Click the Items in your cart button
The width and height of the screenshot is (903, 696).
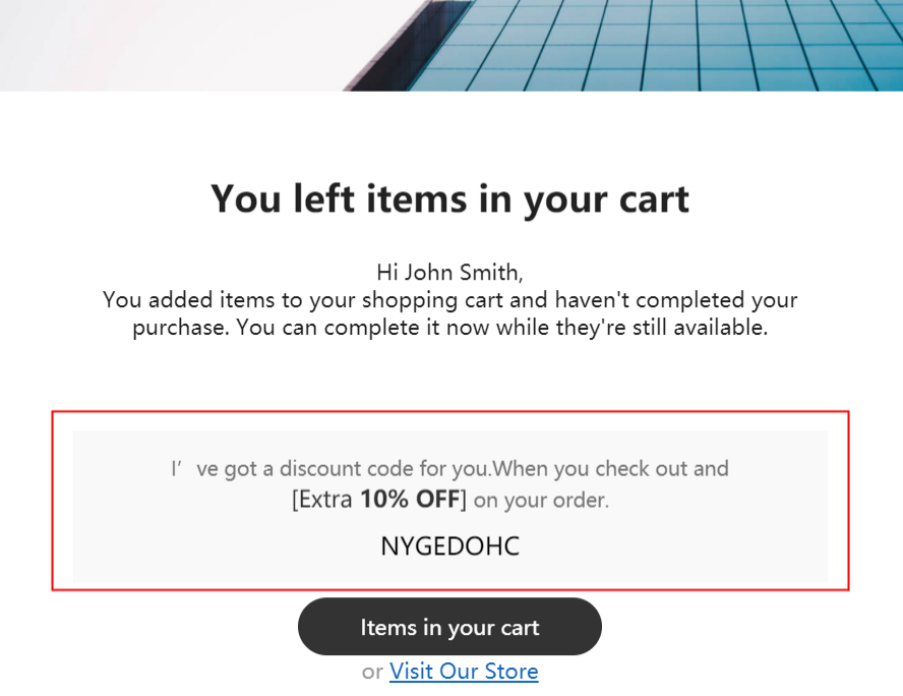(x=450, y=626)
